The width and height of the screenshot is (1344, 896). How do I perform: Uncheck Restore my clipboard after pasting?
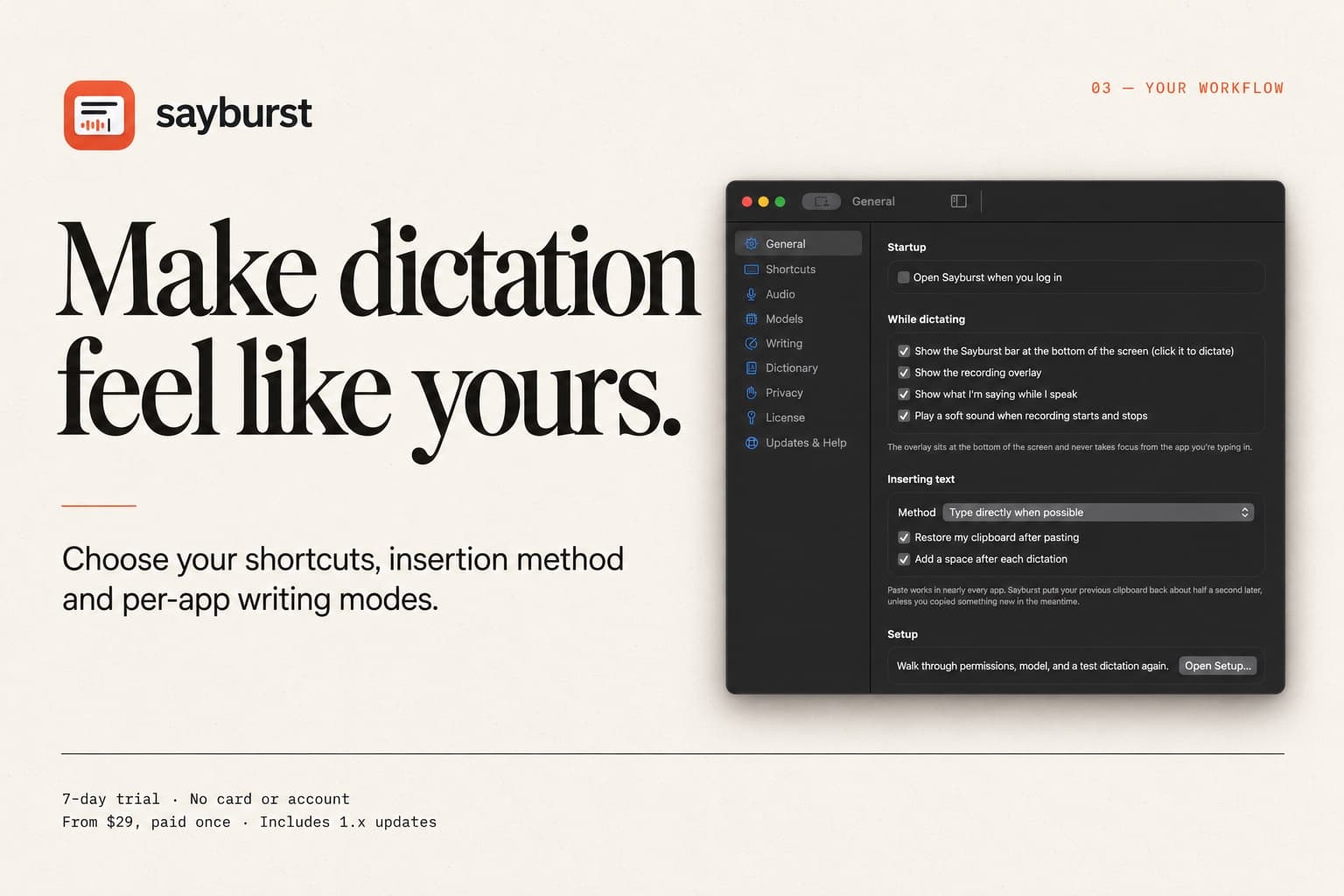[x=904, y=537]
